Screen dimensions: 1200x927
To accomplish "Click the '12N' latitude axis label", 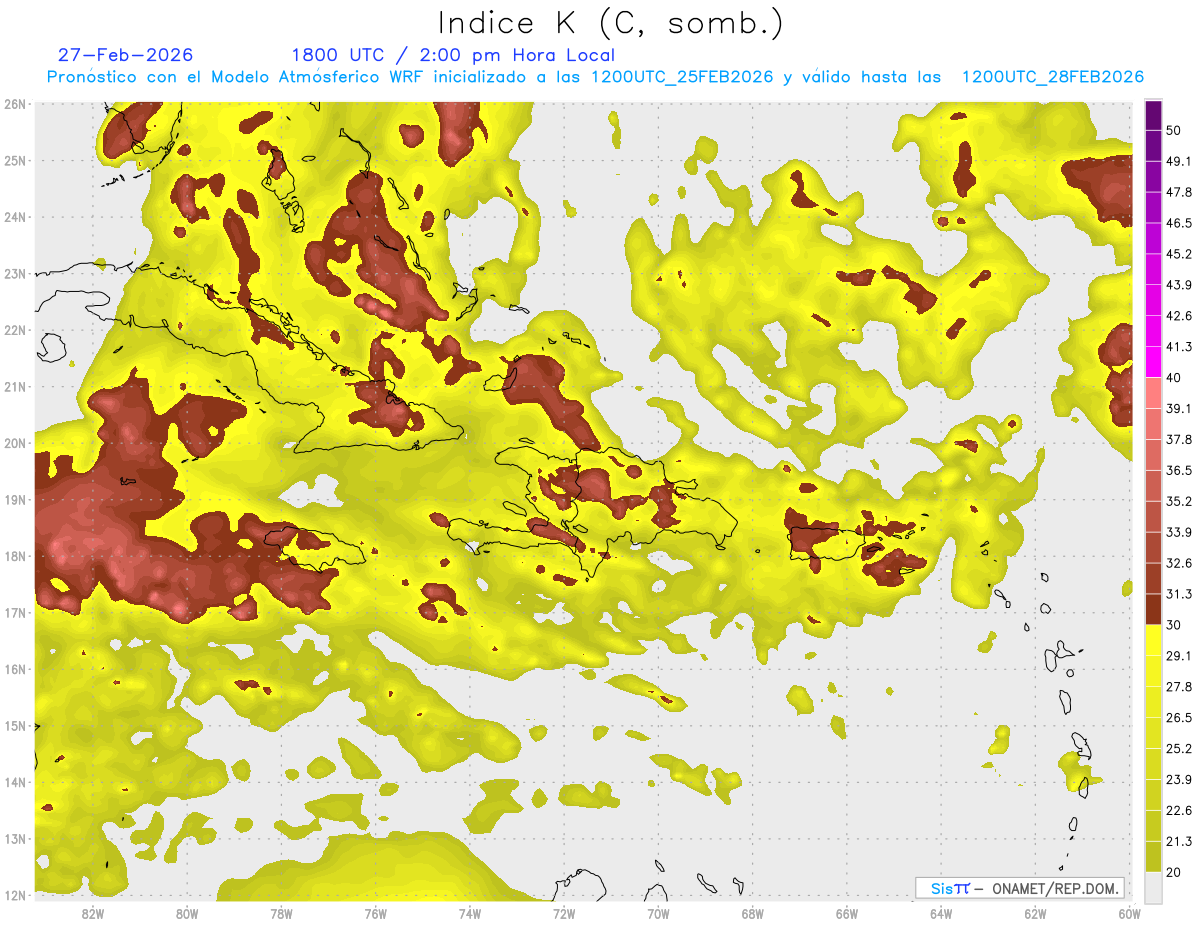I will coord(15,895).
